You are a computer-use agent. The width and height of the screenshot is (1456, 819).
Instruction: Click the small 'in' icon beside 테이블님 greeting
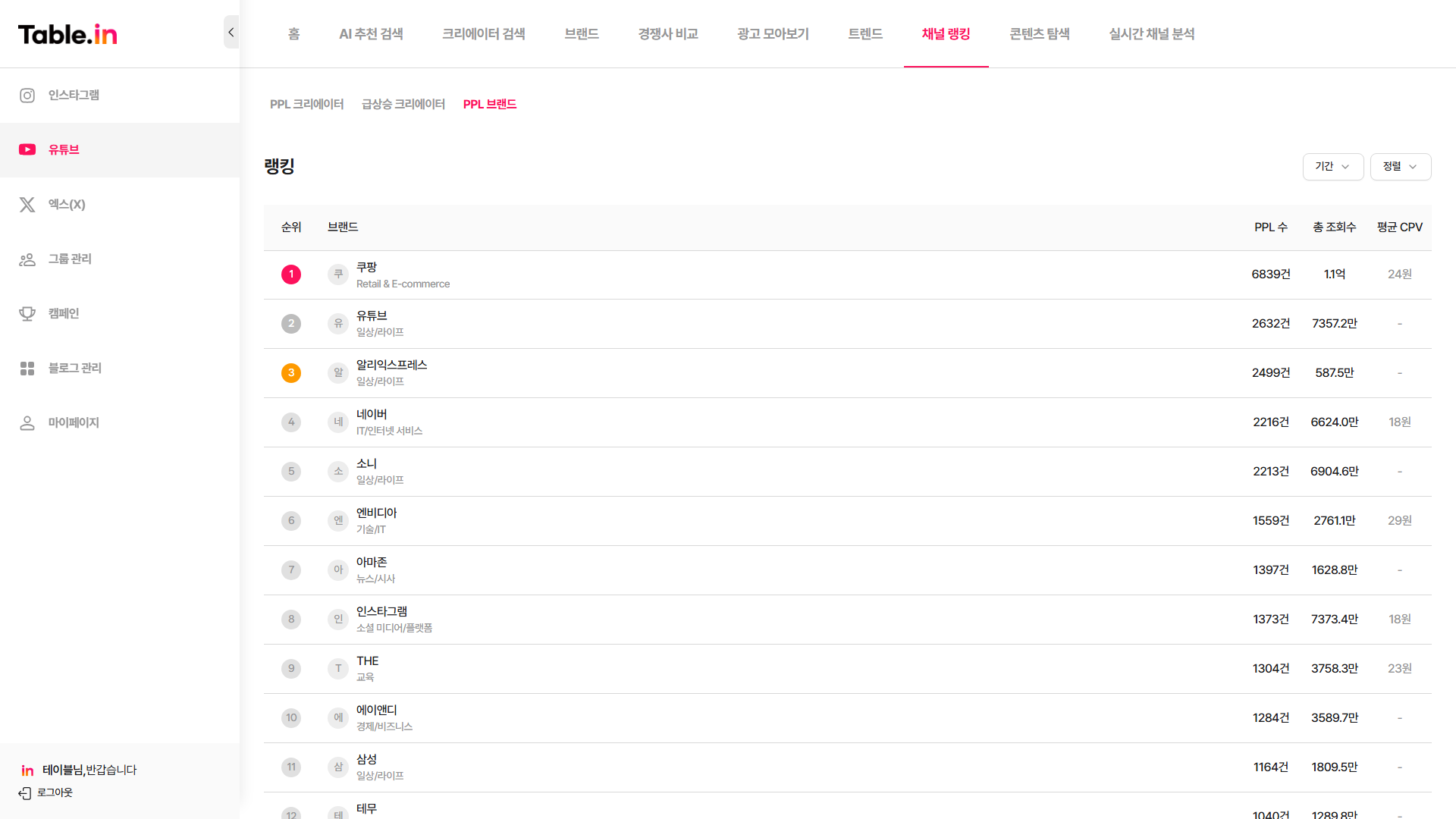click(x=27, y=770)
